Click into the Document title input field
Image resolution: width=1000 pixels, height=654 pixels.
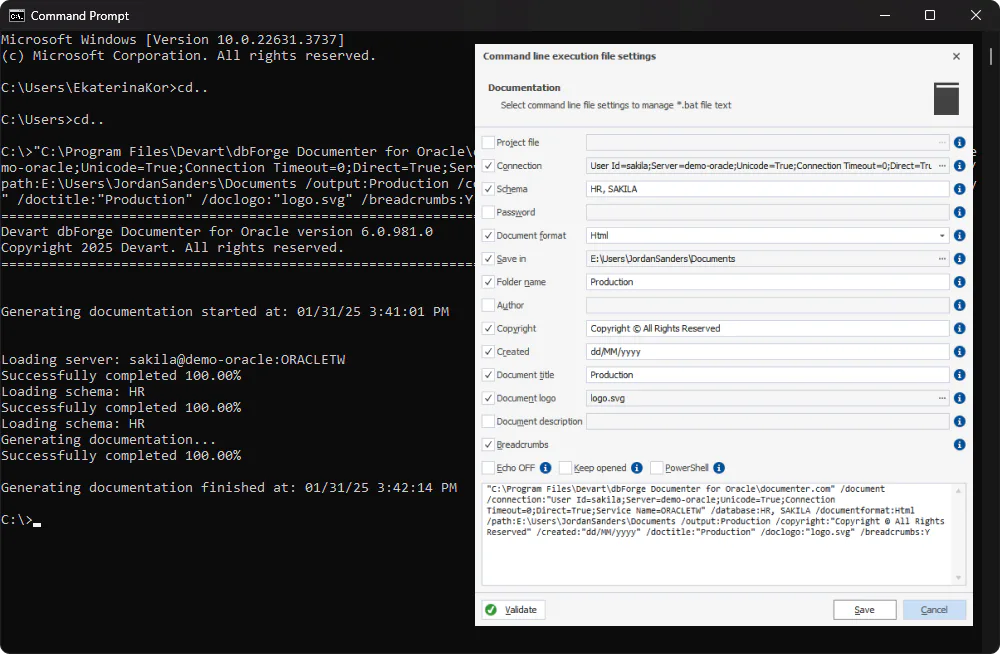pos(767,375)
